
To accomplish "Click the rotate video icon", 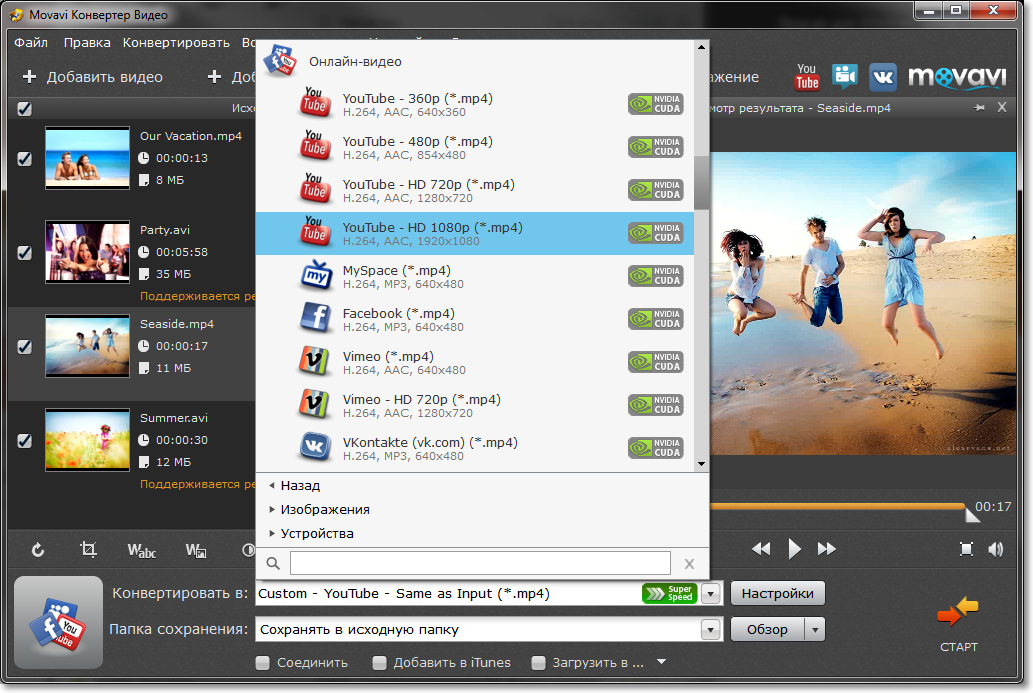I will point(38,550).
